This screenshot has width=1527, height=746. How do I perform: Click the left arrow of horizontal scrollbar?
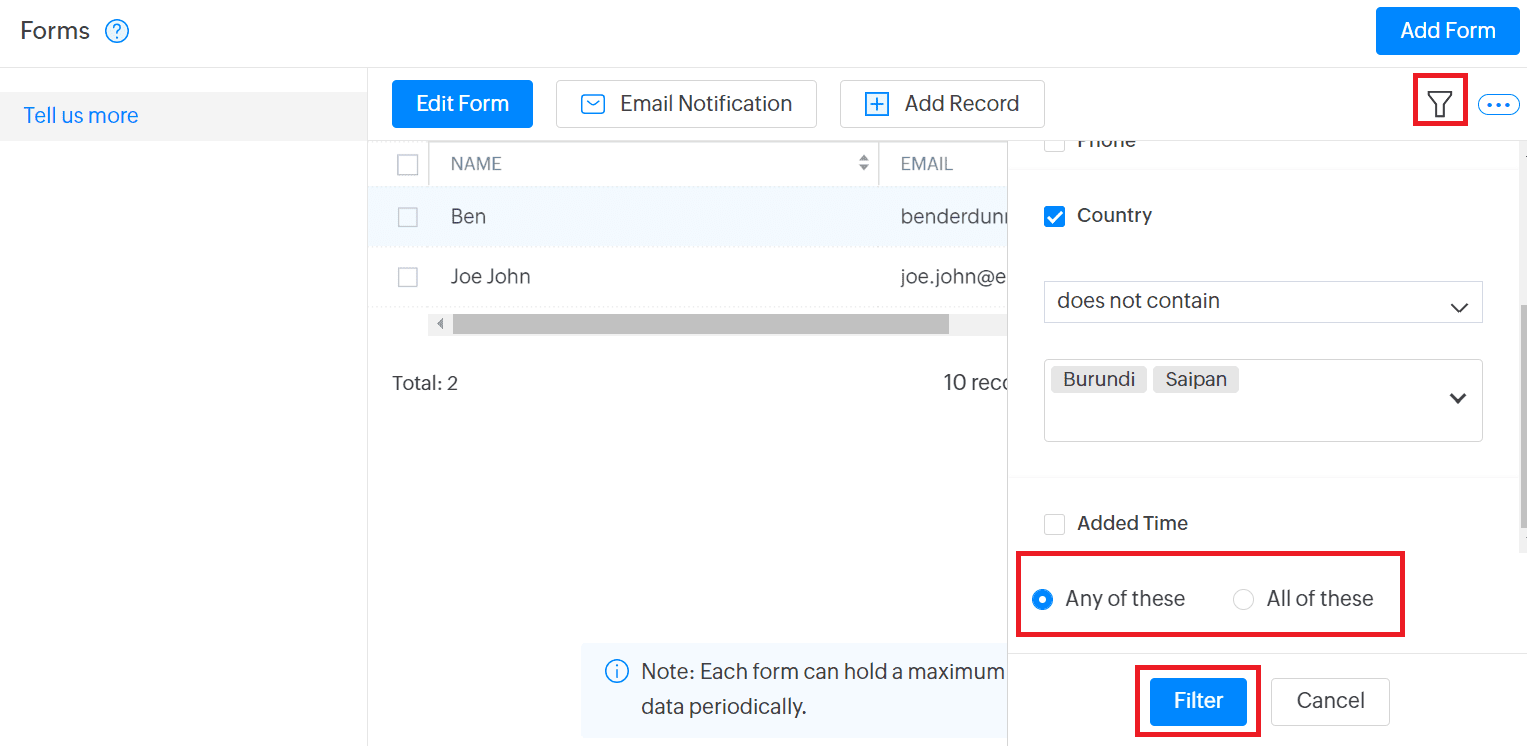(x=440, y=324)
